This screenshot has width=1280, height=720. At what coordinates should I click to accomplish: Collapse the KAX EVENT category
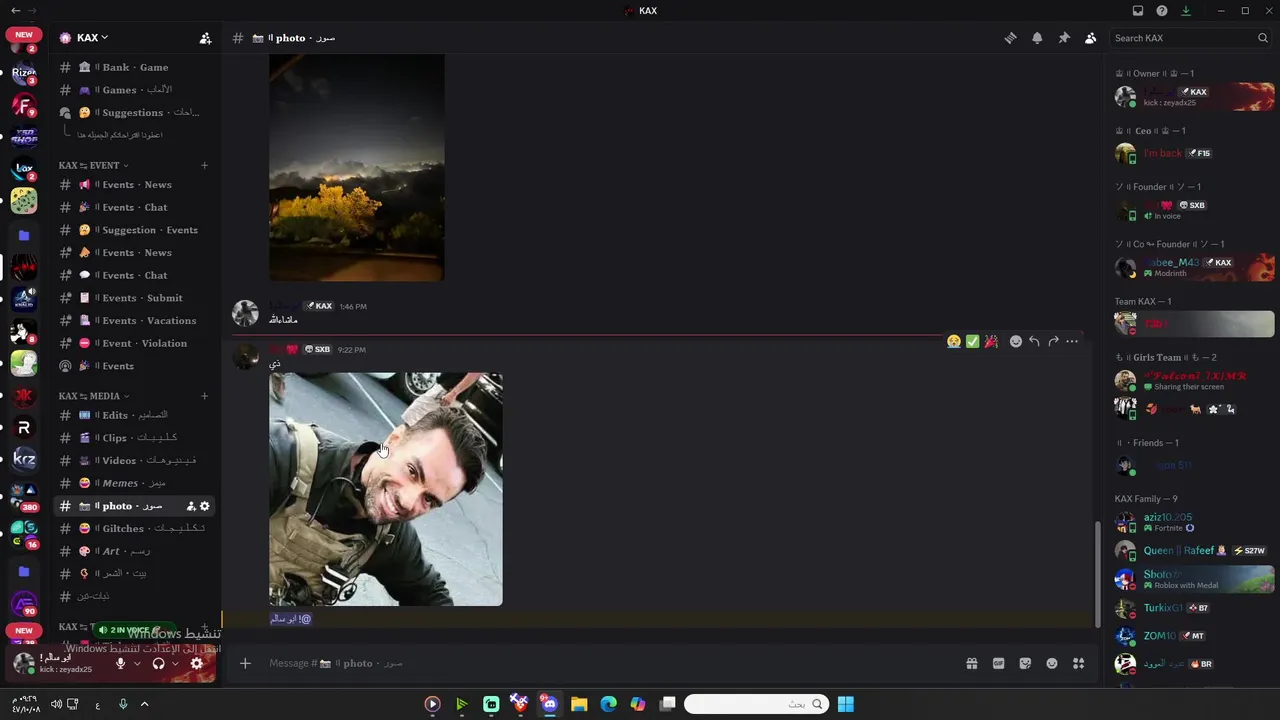pyautogui.click(x=93, y=165)
